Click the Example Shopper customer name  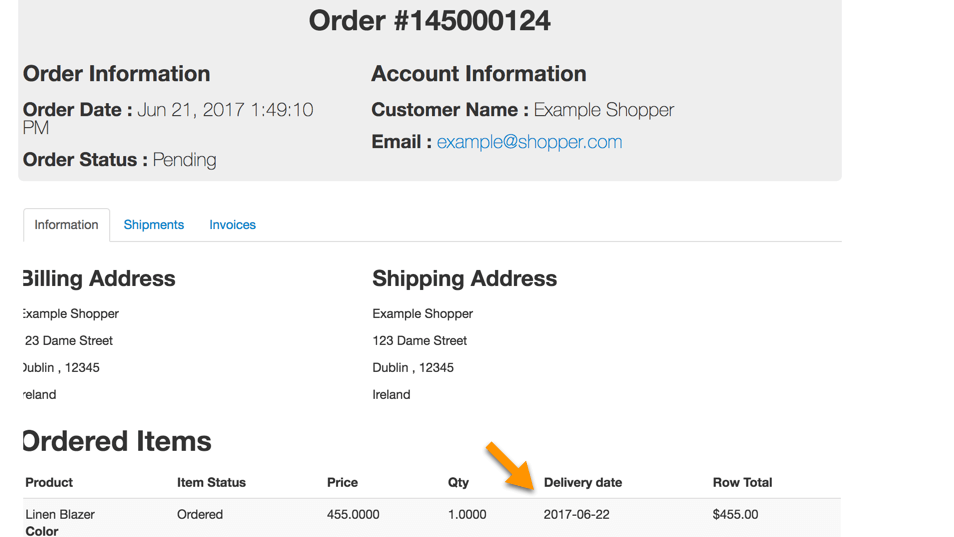coord(603,110)
